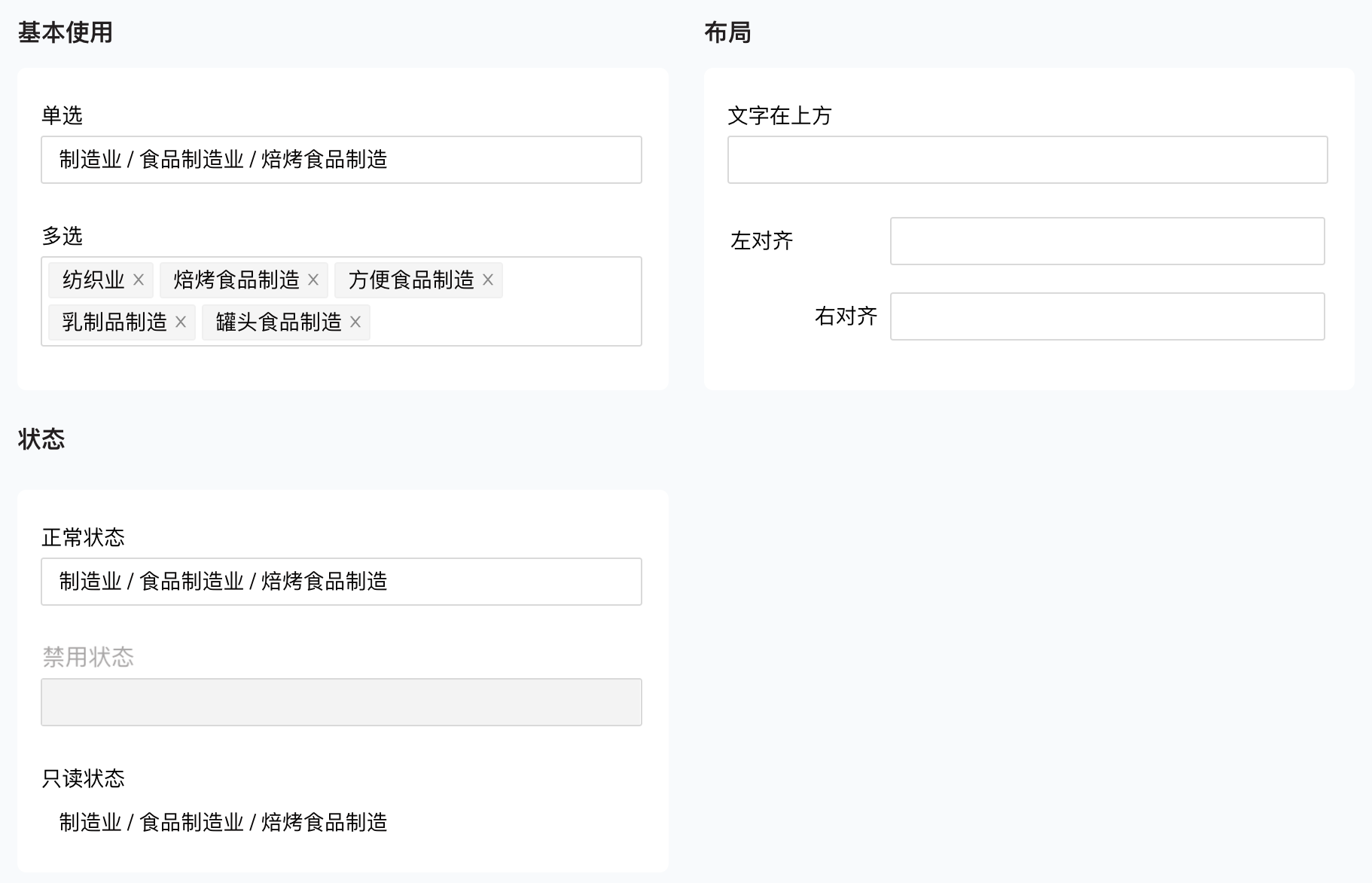1372x883 pixels.
Task: Click the 左对齐 input field
Action: pyautogui.click(x=1107, y=241)
